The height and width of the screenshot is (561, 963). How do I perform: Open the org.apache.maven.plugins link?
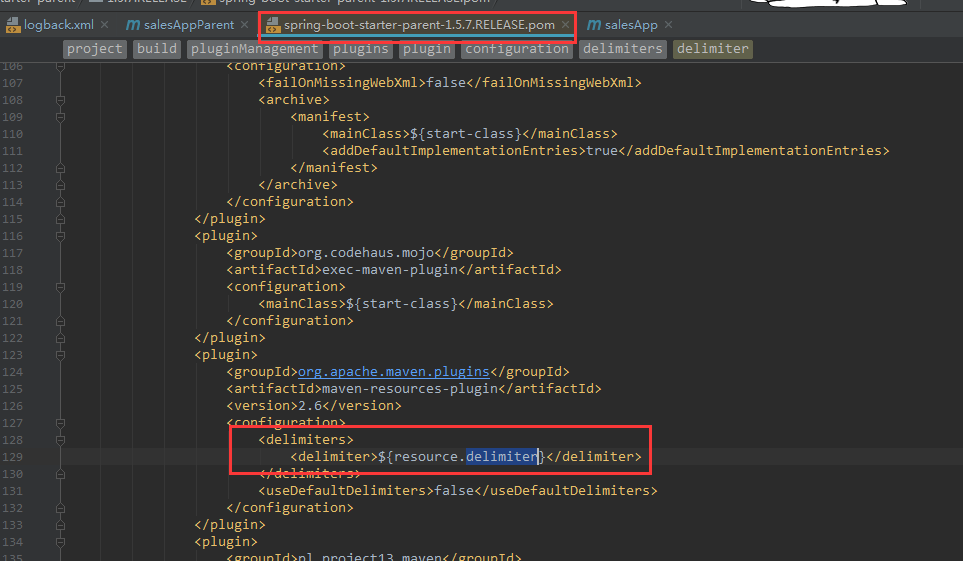tap(394, 372)
